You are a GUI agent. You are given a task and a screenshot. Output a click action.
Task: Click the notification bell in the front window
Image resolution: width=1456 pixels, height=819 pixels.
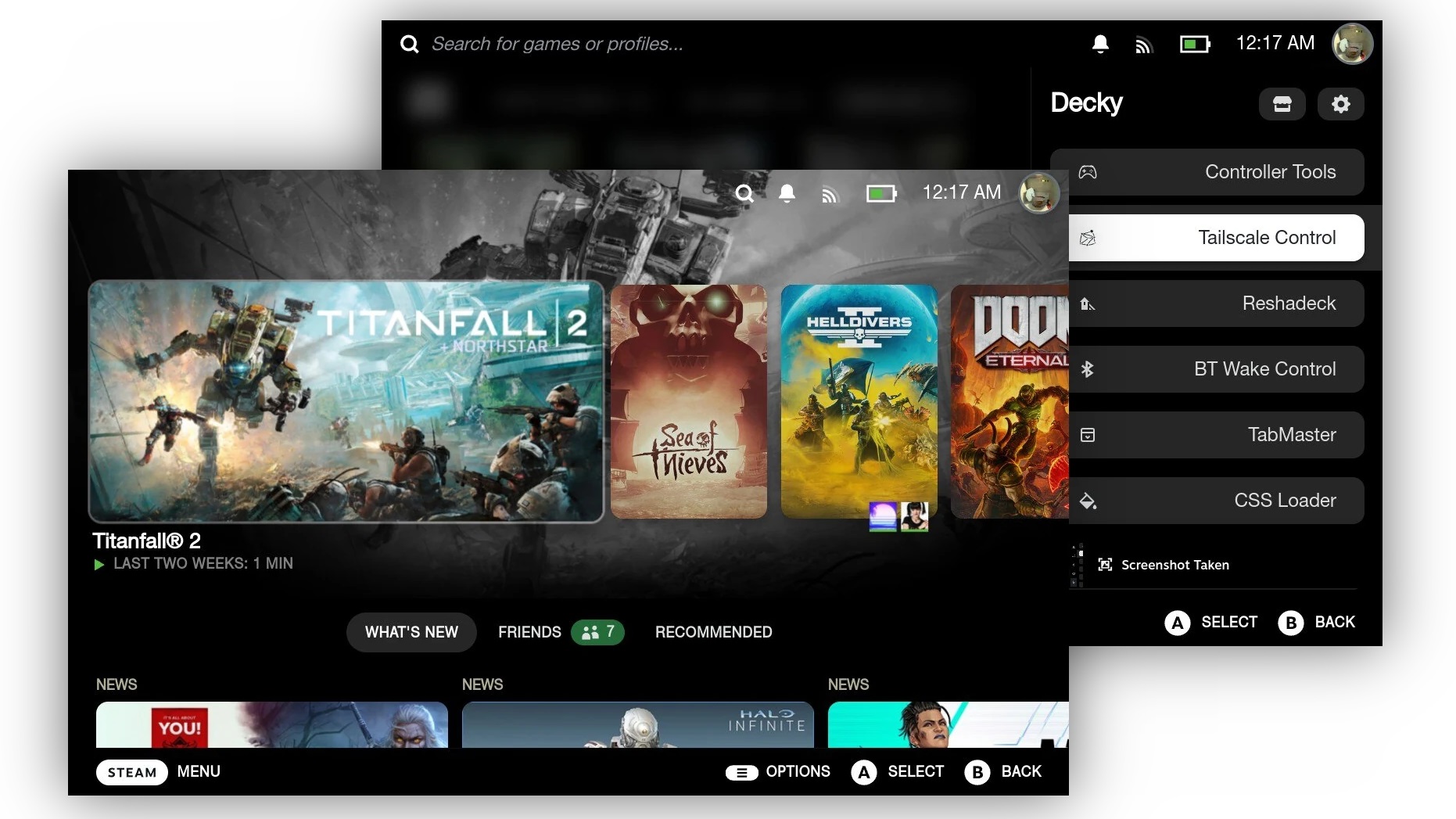[787, 193]
